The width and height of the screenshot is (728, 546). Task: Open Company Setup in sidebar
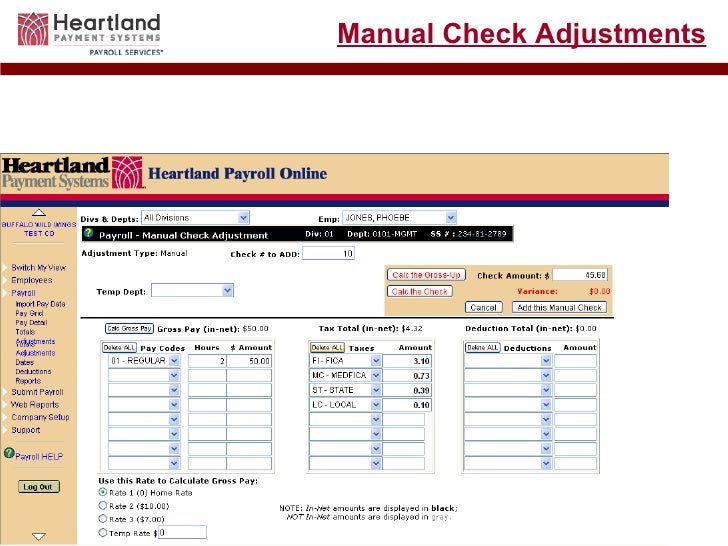click(x=40, y=417)
